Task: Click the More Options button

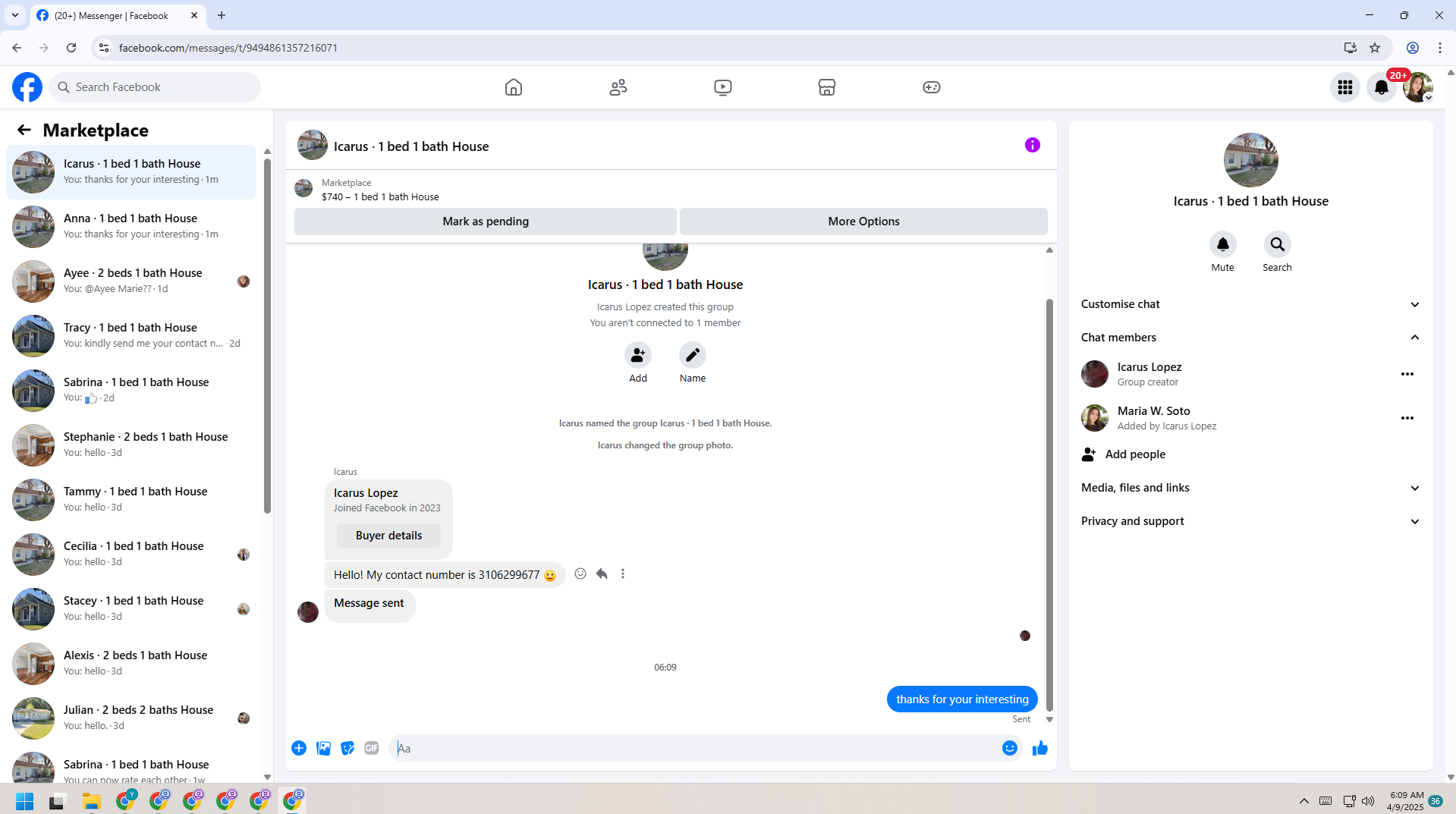Action: tap(863, 222)
